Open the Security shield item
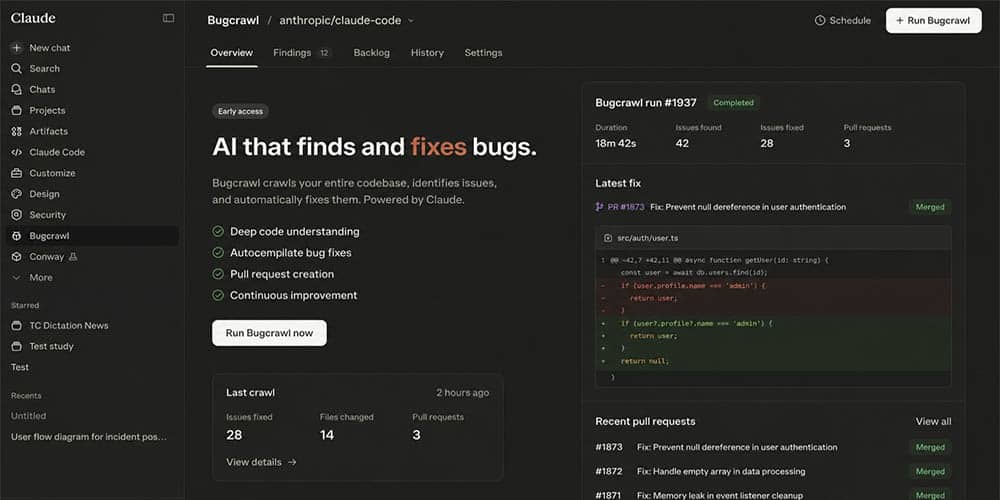Image resolution: width=1000 pixels, height=500 pixels. pos(16,215)
